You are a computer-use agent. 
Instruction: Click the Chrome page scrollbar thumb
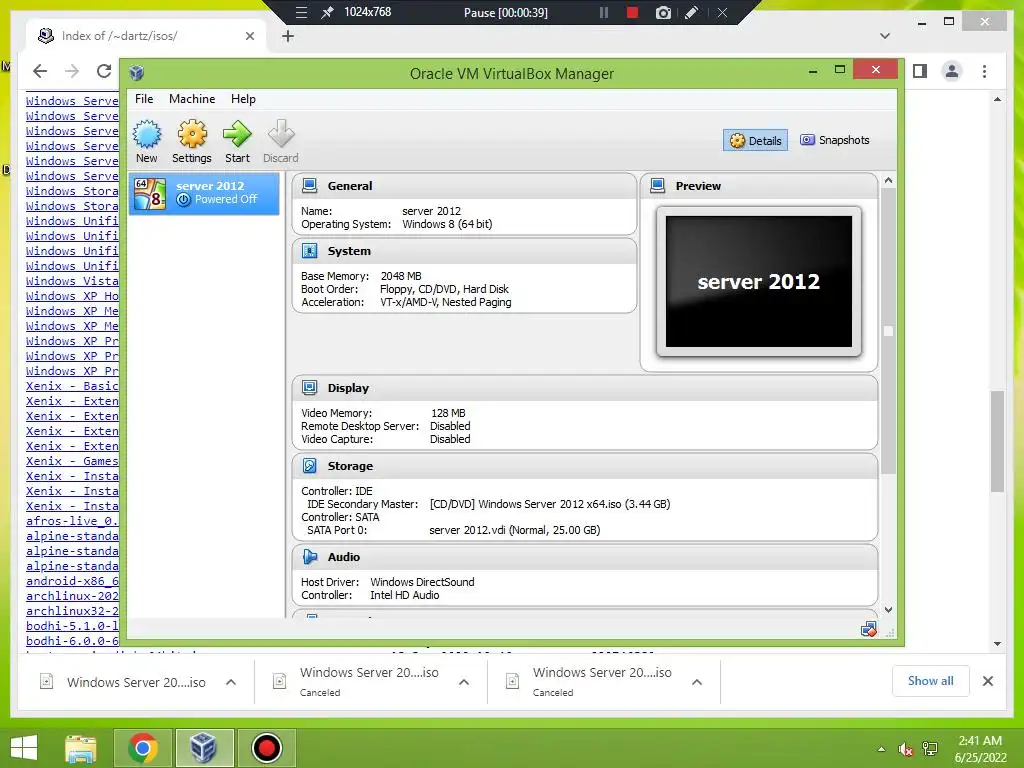click(x=997, y=441)
